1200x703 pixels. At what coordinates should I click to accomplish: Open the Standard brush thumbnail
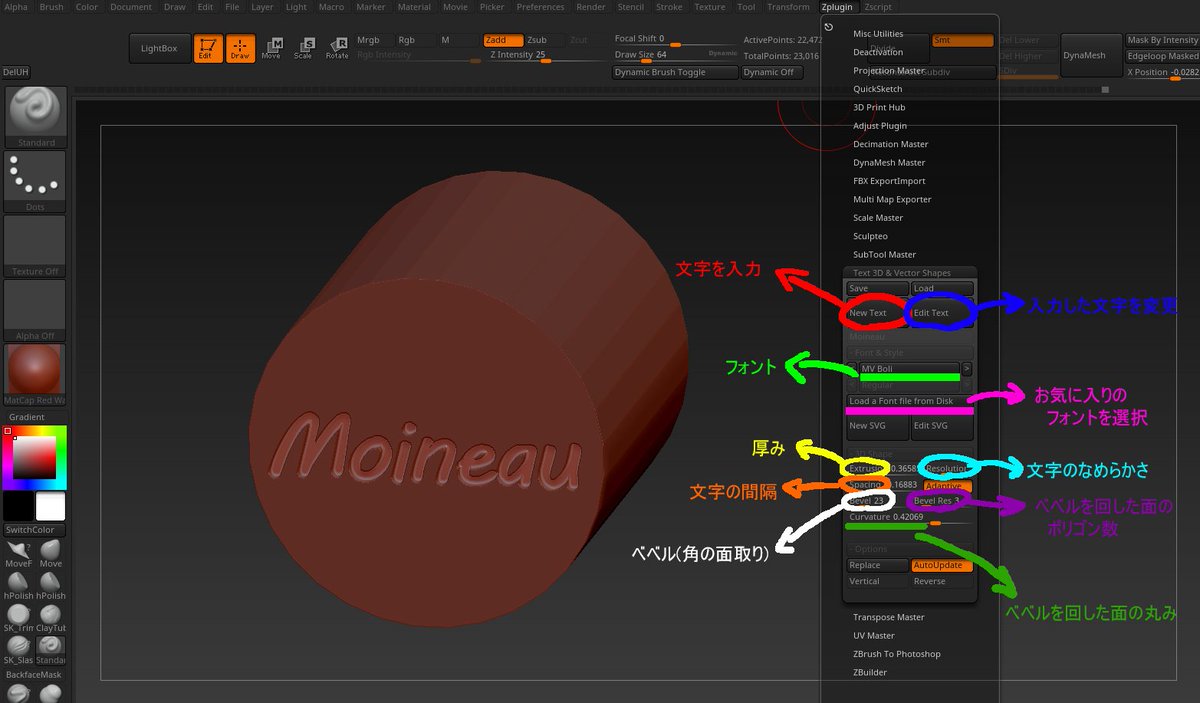coord(35,117)
